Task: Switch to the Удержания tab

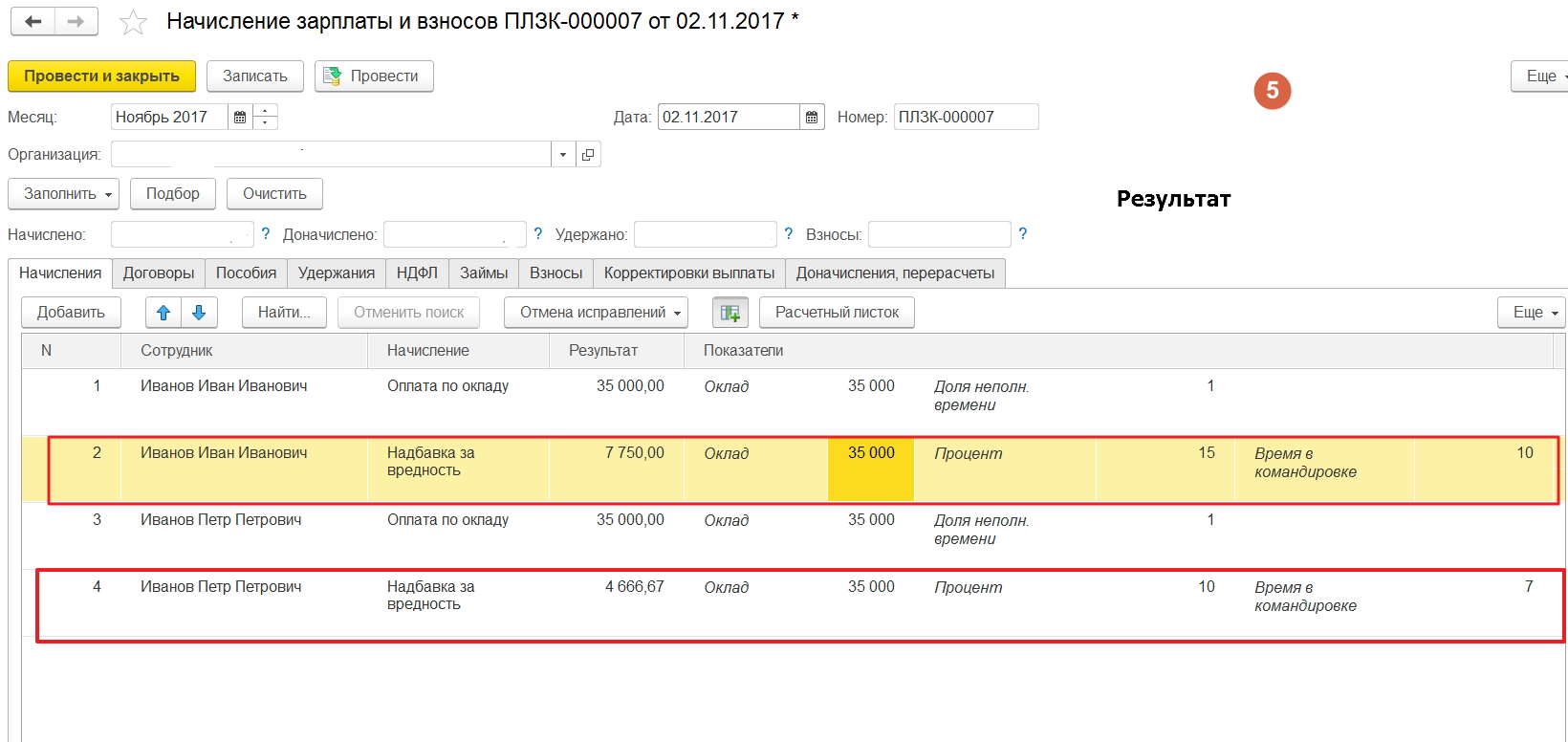Action: tap(336, 273)
